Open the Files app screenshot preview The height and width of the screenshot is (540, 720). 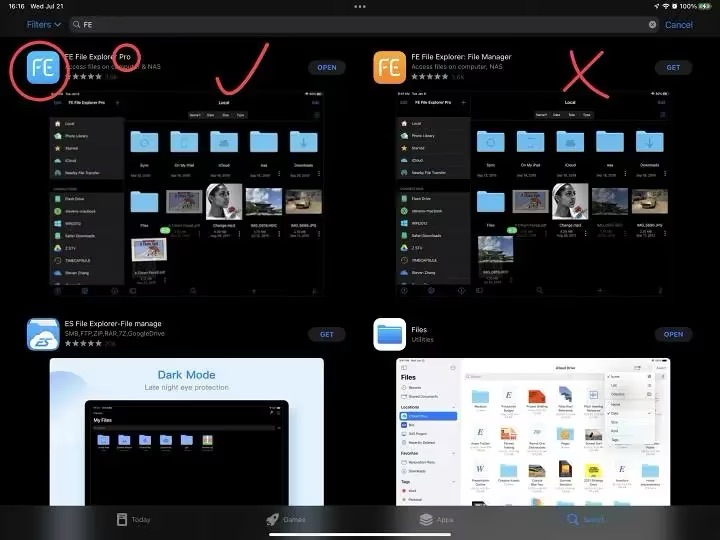coord(534,432)
